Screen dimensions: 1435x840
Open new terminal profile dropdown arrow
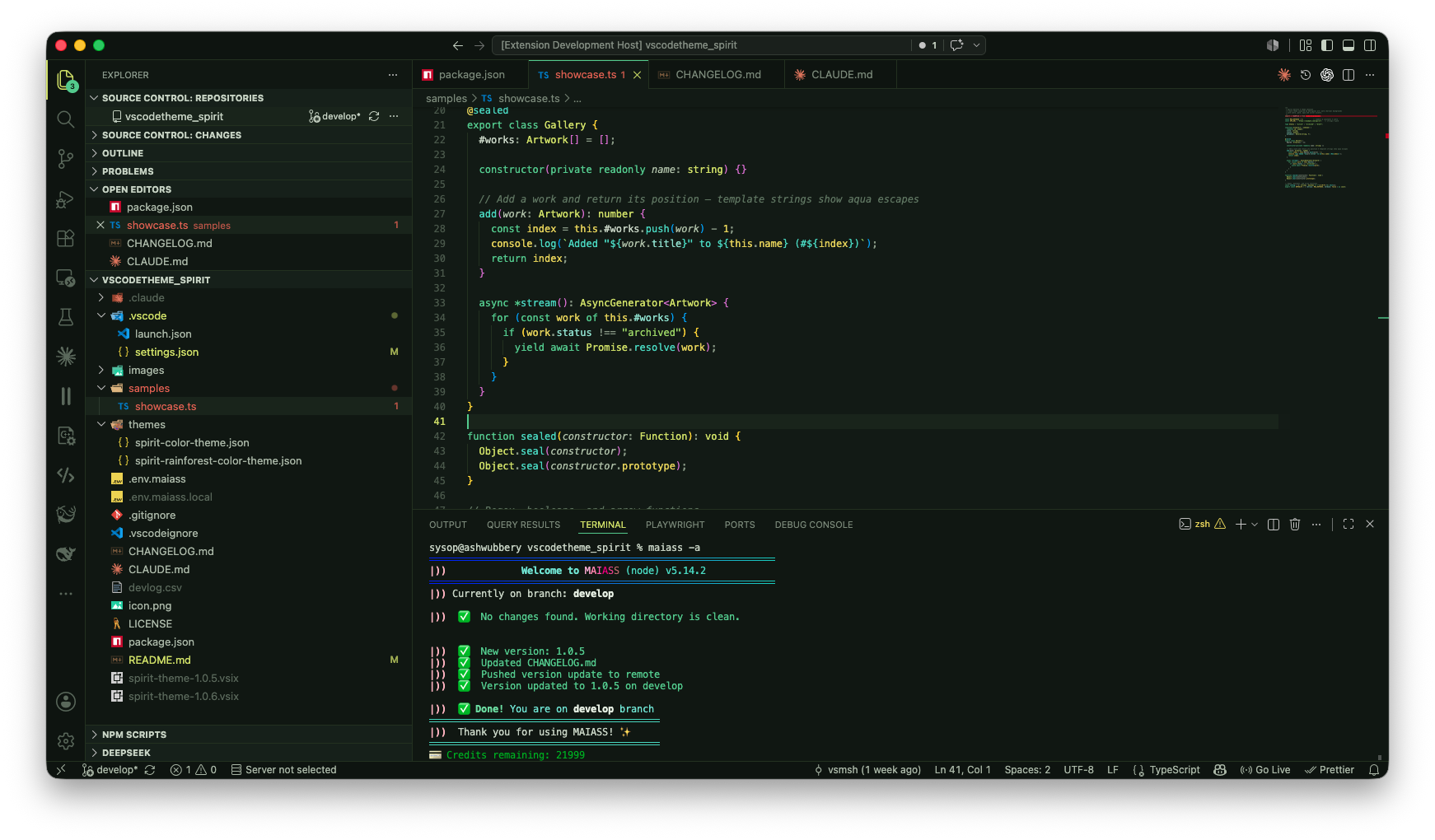1255,525
